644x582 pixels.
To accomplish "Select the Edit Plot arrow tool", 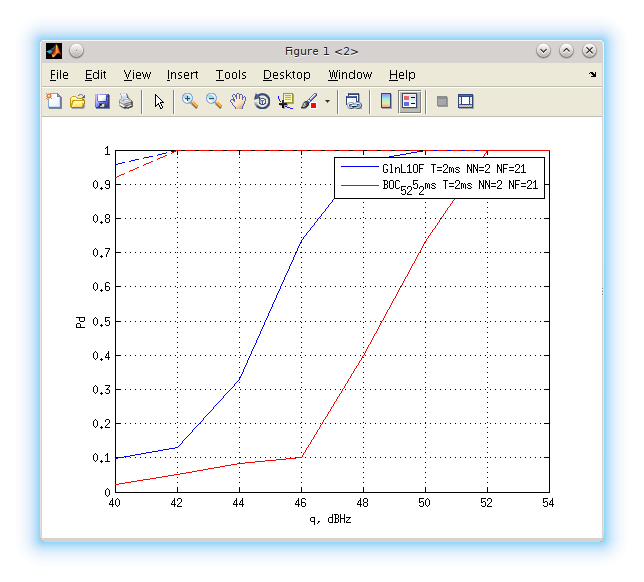I will point(158,101).
